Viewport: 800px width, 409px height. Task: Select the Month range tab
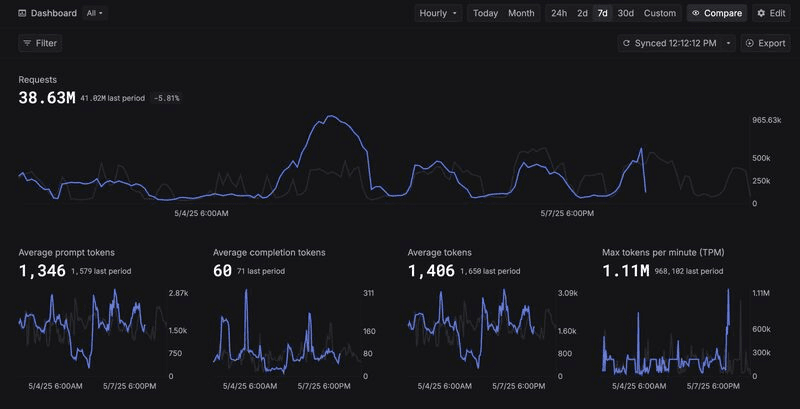point(521,13)
